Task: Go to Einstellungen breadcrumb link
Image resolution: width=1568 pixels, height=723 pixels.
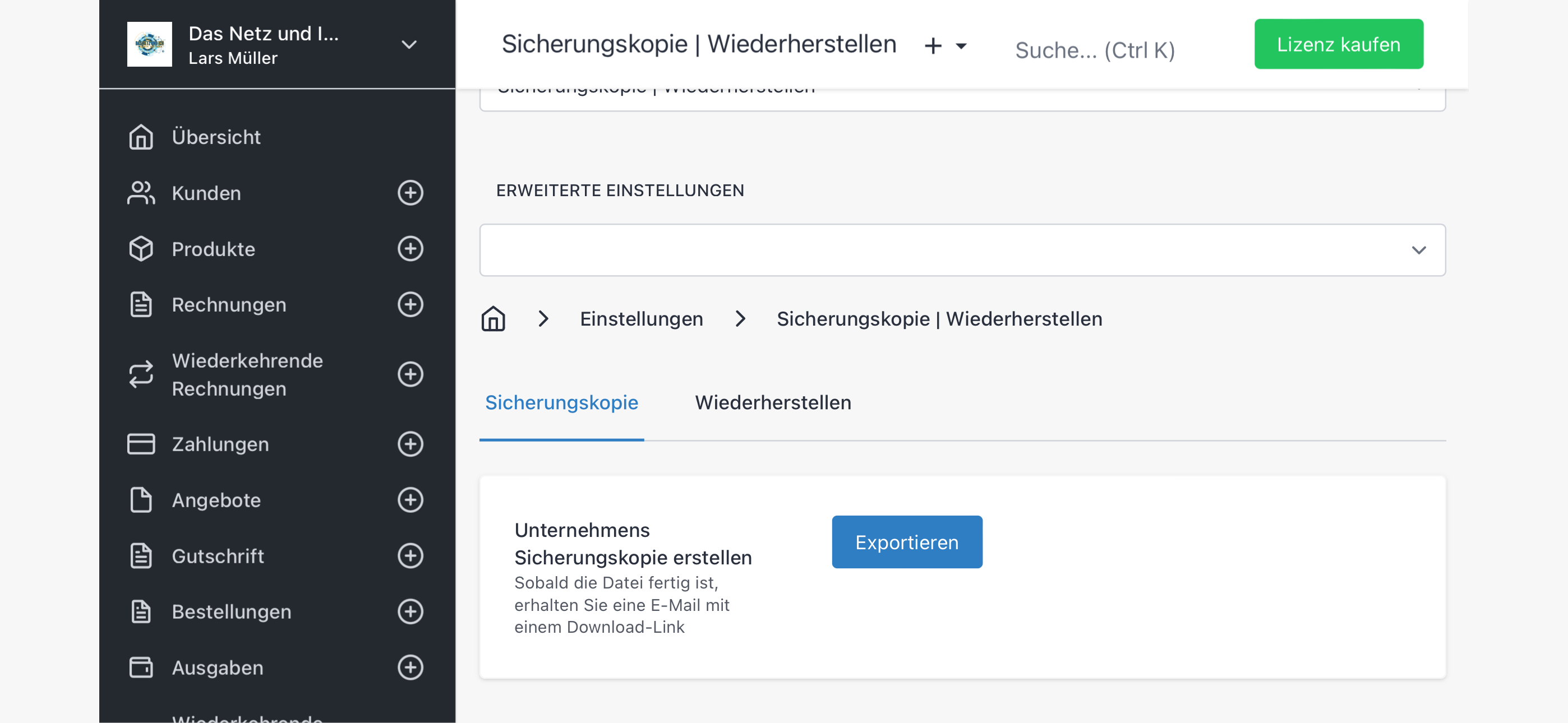Action: point(642,319)
